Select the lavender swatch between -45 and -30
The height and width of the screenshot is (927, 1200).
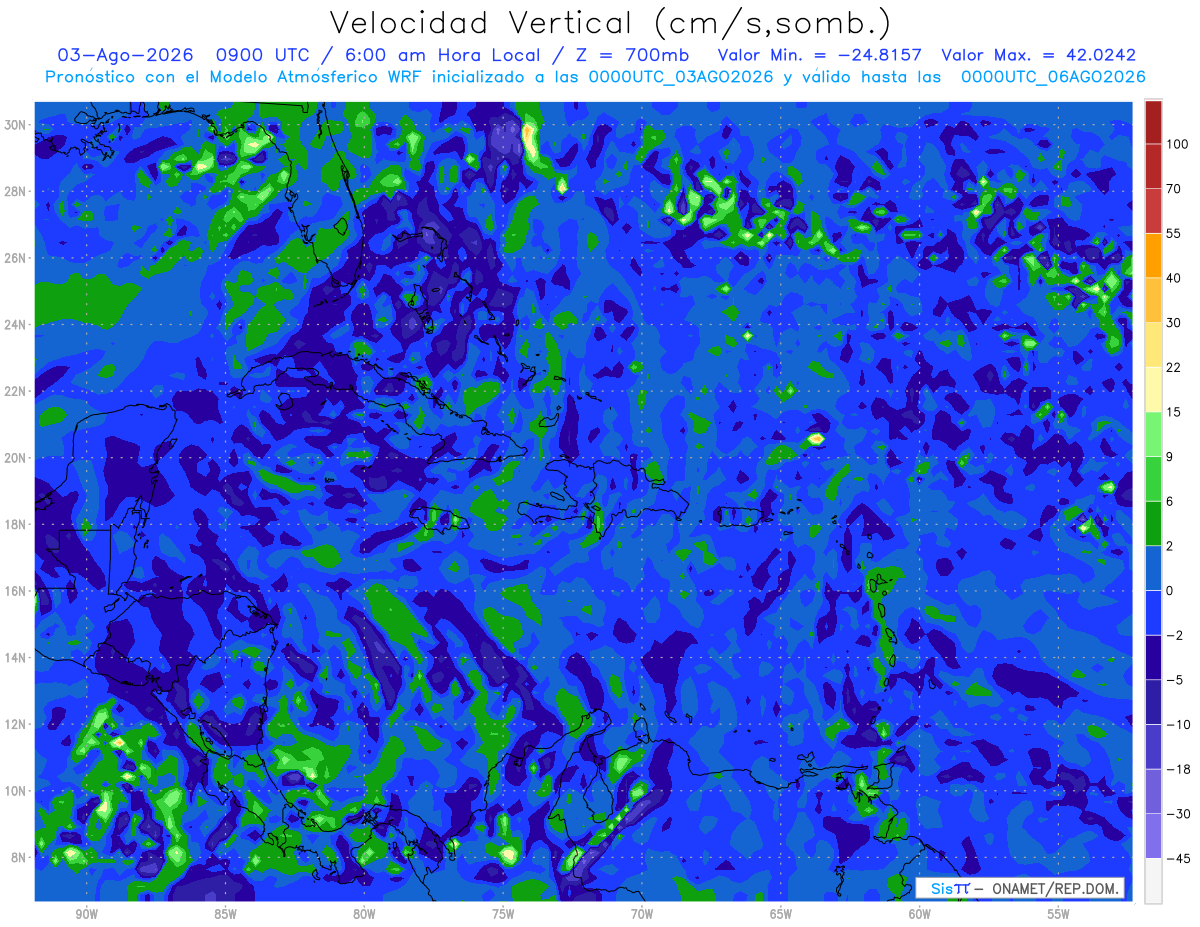1153,835
